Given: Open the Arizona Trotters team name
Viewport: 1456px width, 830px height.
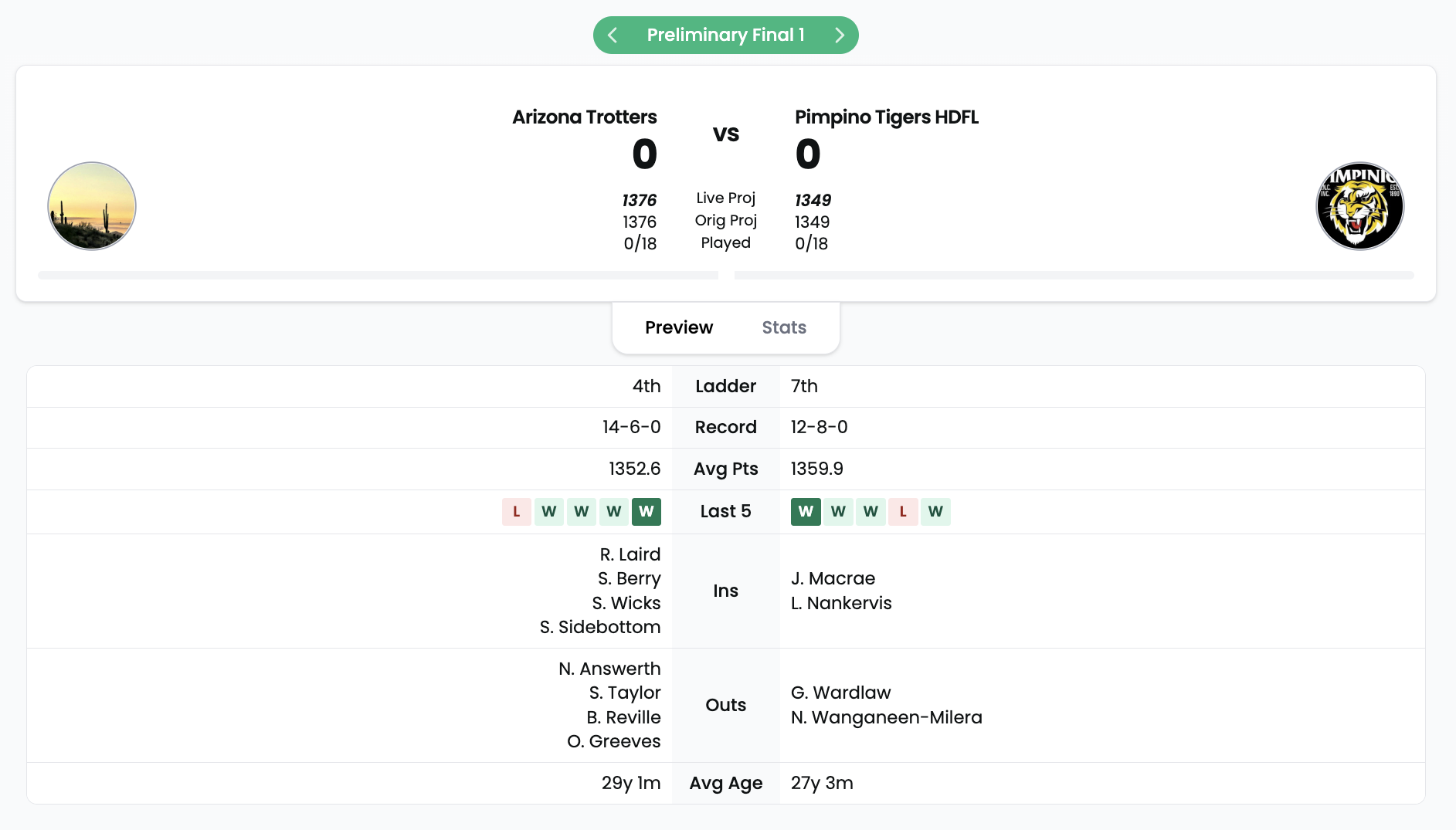Looking at the screenshot, I should click(x=584, y=117).
